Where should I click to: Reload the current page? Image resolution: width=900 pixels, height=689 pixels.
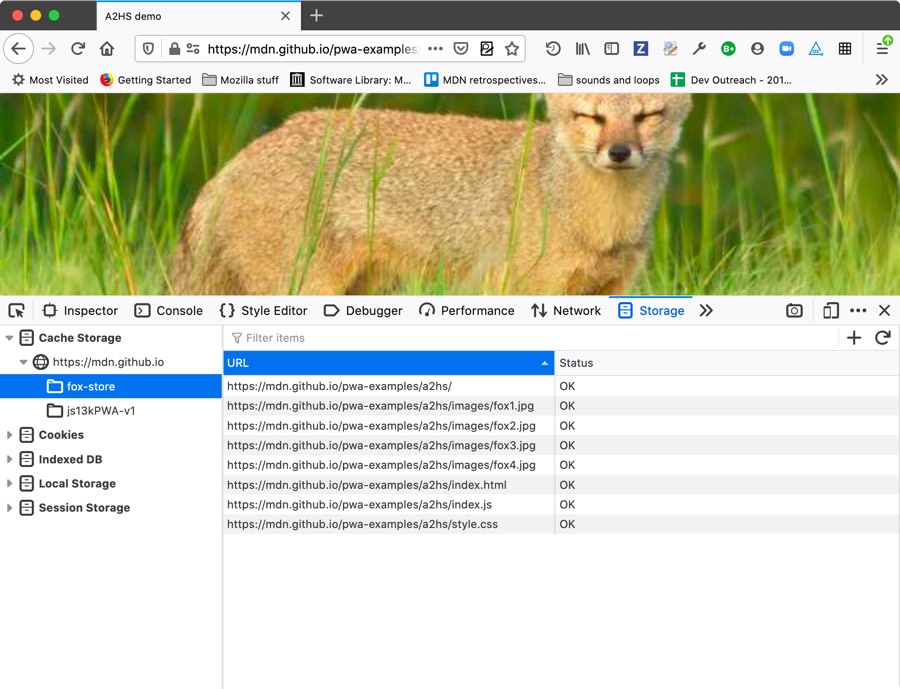(x=78, y=47)
